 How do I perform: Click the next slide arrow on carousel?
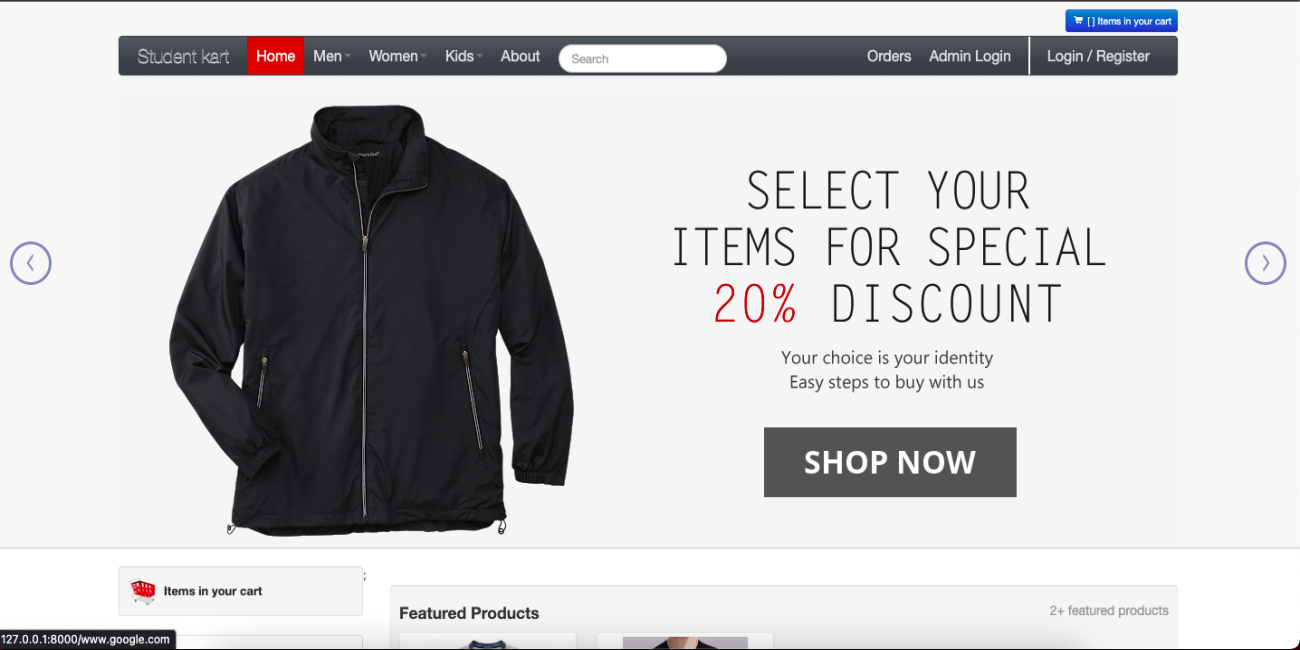point(1265,263)
